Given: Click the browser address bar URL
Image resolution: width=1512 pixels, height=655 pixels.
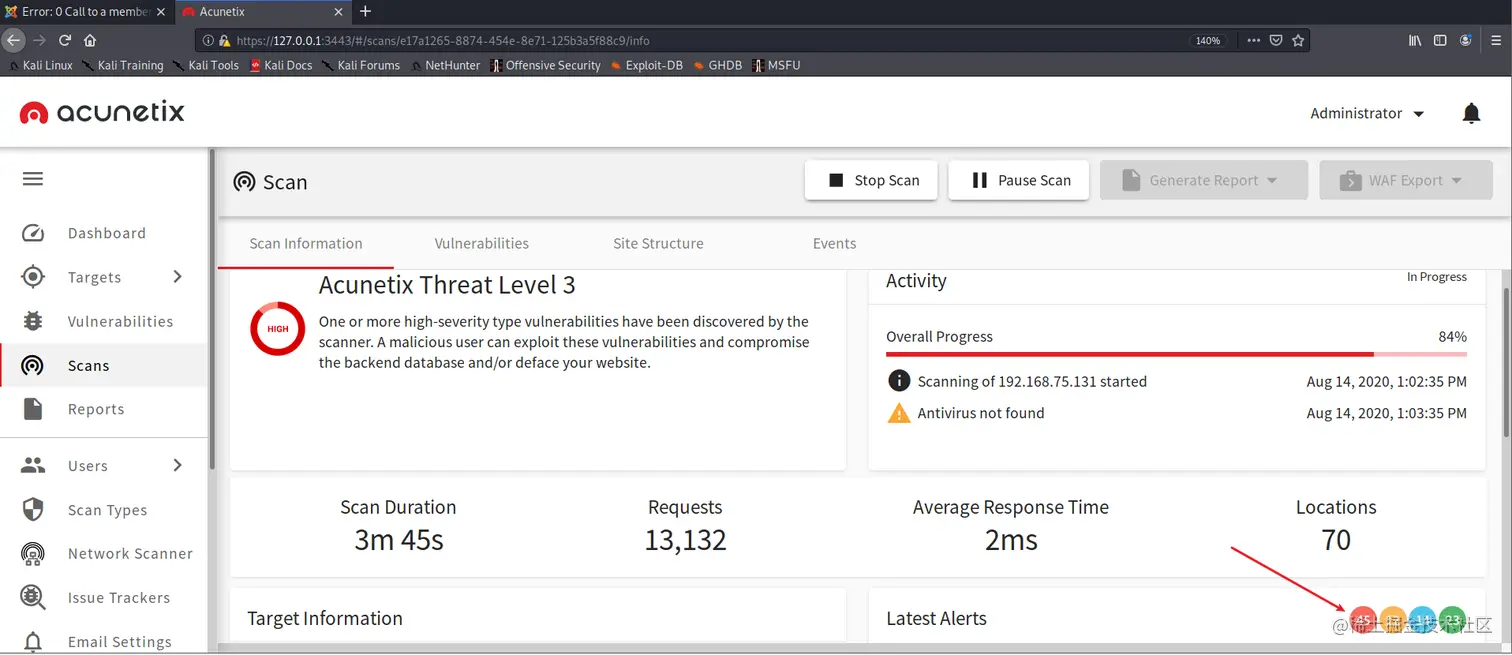Looking at the screenshot, I should tap(443, 41).
